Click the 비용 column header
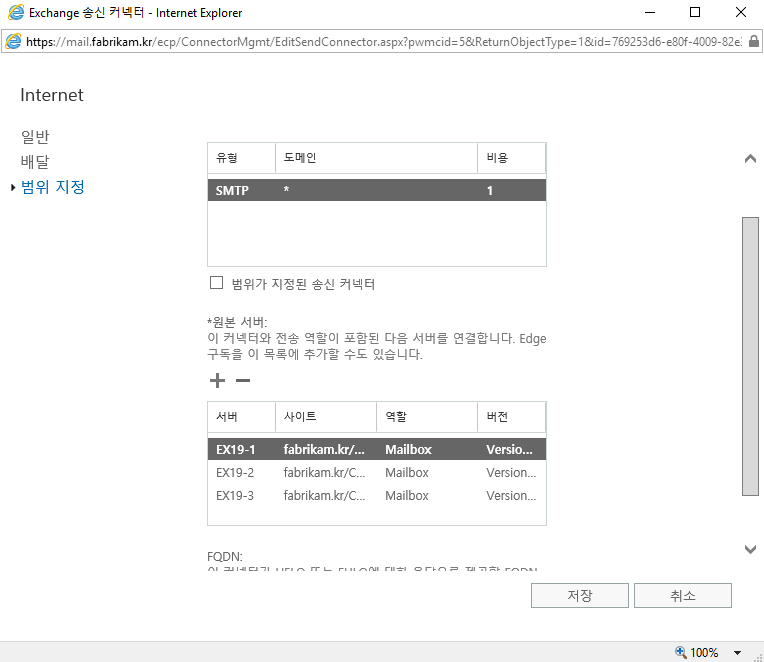The height and width of the screenshot is (662, 764). pos(511,158)
